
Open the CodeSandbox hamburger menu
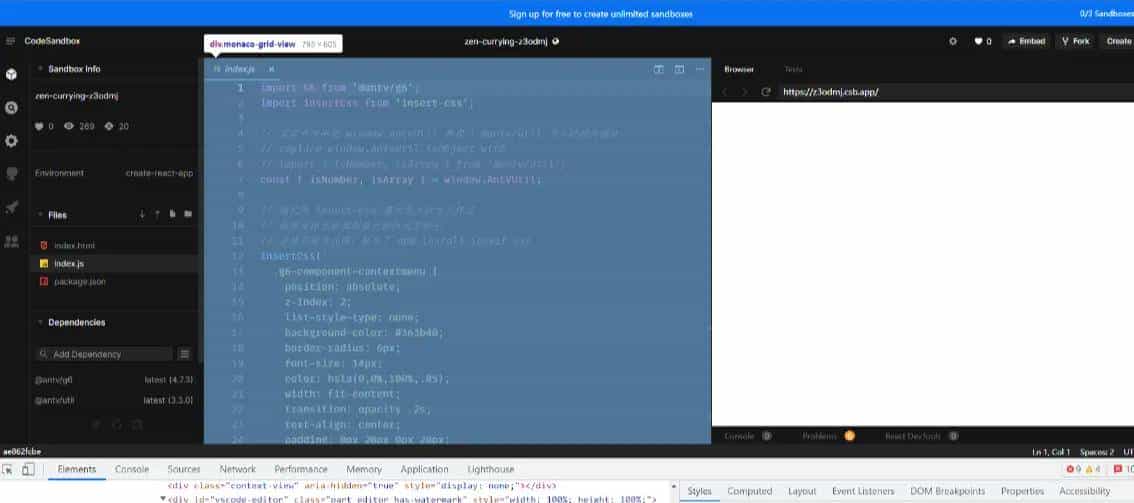[10, 41]
